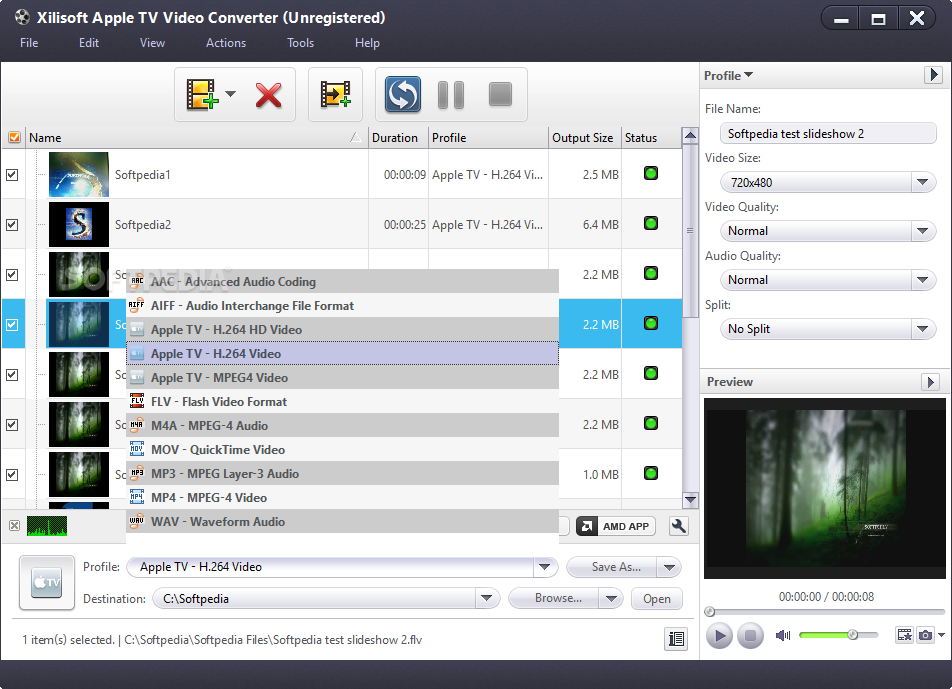
Task: Close the audio waveform panel
Action: click(x=15, y=526)
